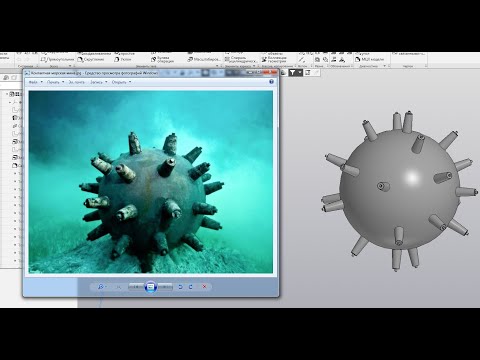Open Коллекция геометрии tool in ribbon

pyautogui.click(x=274, y=59)
